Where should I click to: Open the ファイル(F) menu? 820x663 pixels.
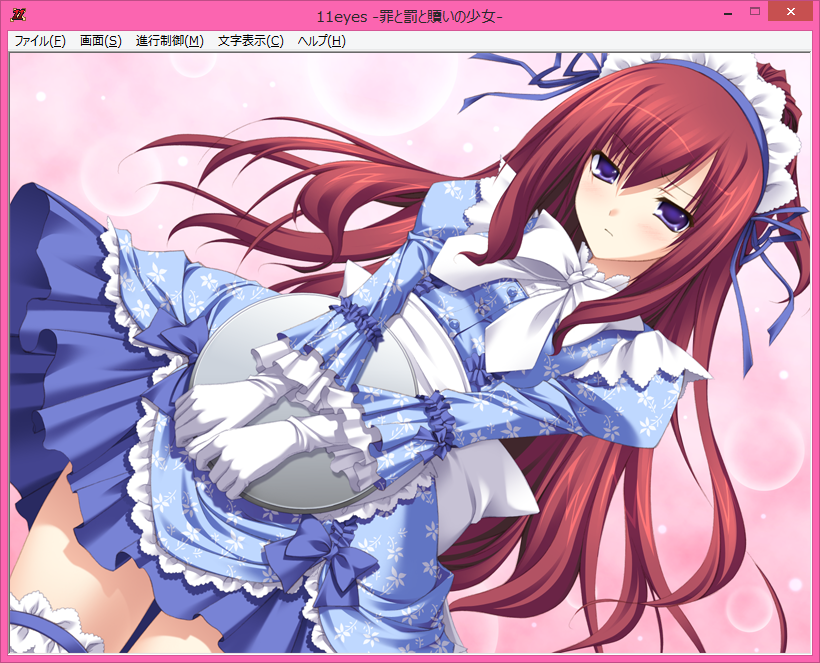coord(40,41)
